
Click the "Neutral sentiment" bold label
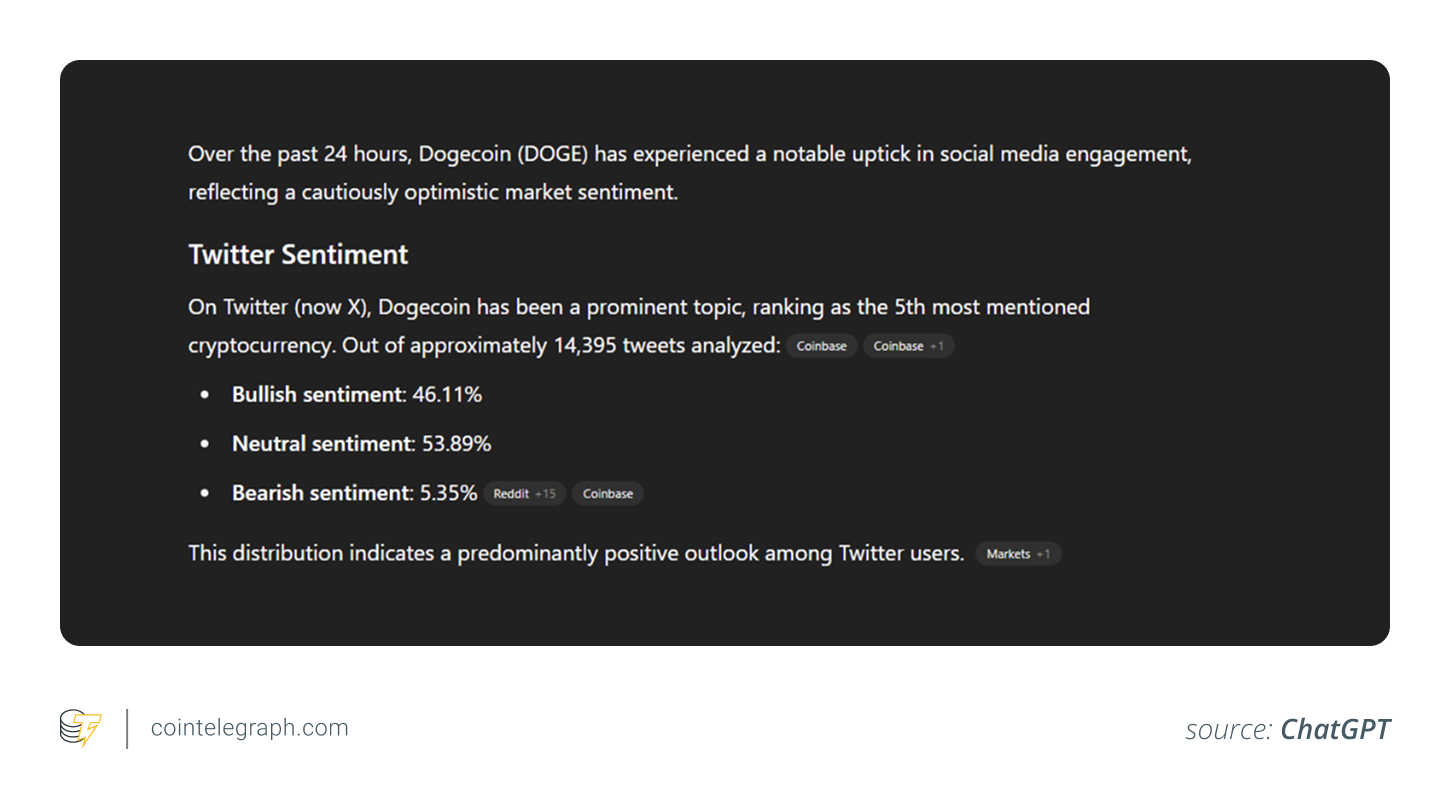click(322, 444)
